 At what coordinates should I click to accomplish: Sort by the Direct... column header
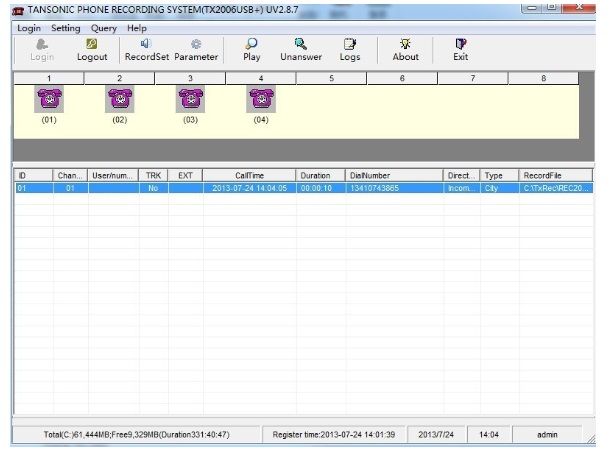tap(461, 175)
